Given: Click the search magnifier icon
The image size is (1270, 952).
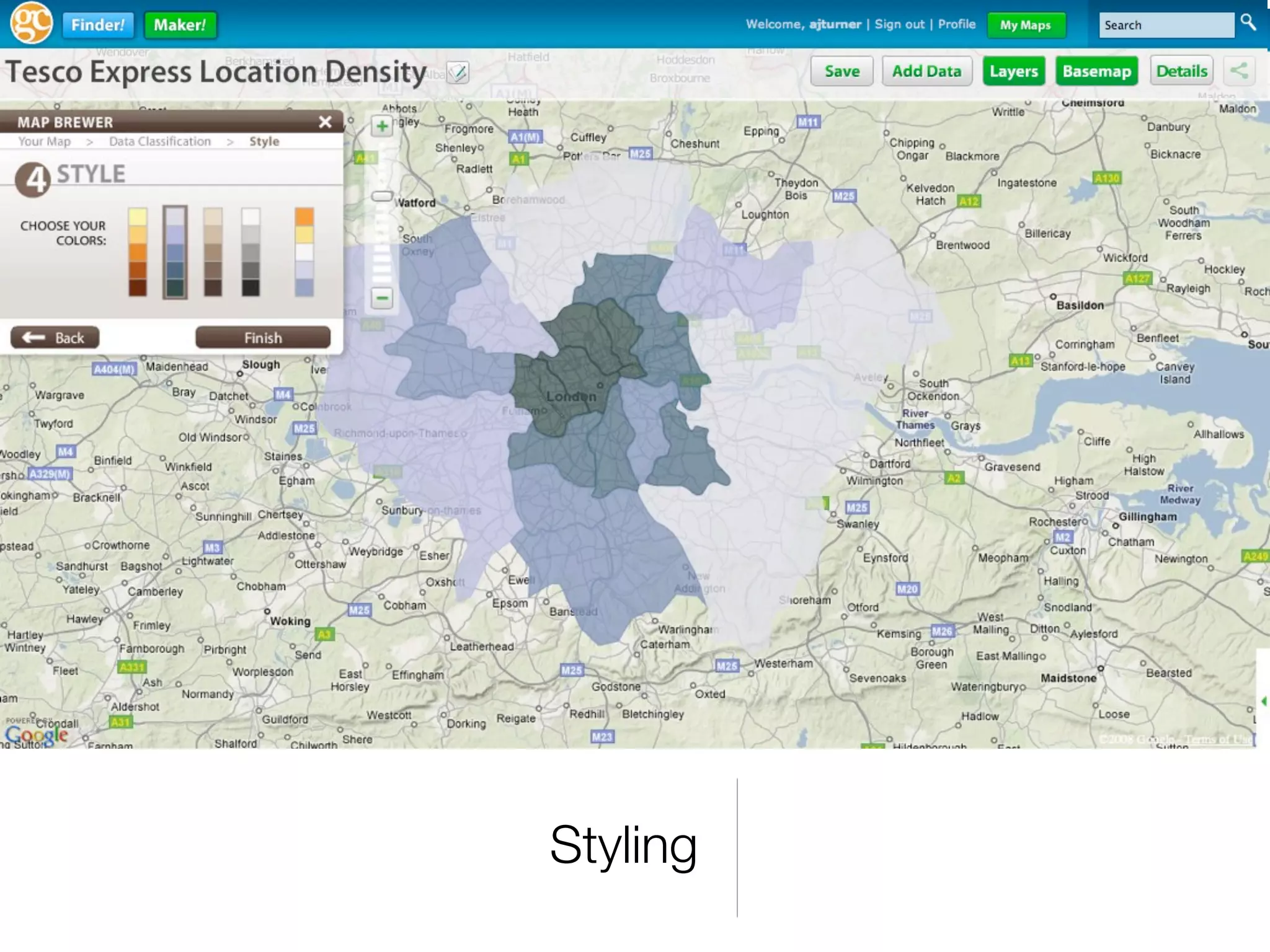Looking at the screenshot, I should pos(1248,23).
